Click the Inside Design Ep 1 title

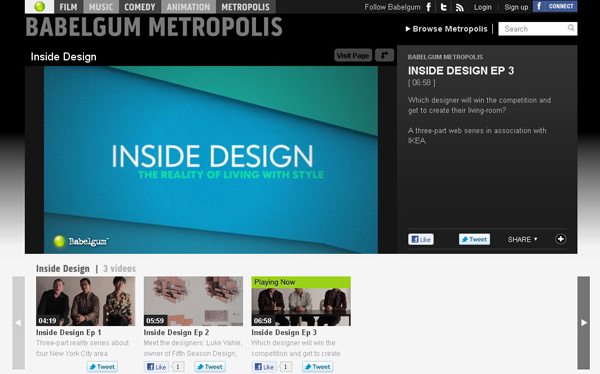[68, 332]
